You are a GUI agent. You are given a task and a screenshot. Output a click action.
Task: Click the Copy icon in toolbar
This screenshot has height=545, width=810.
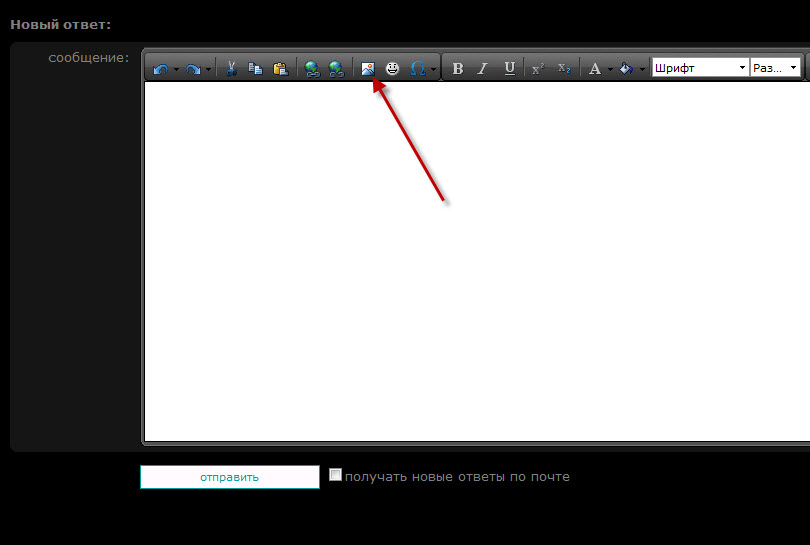click(x=255, y=69)
